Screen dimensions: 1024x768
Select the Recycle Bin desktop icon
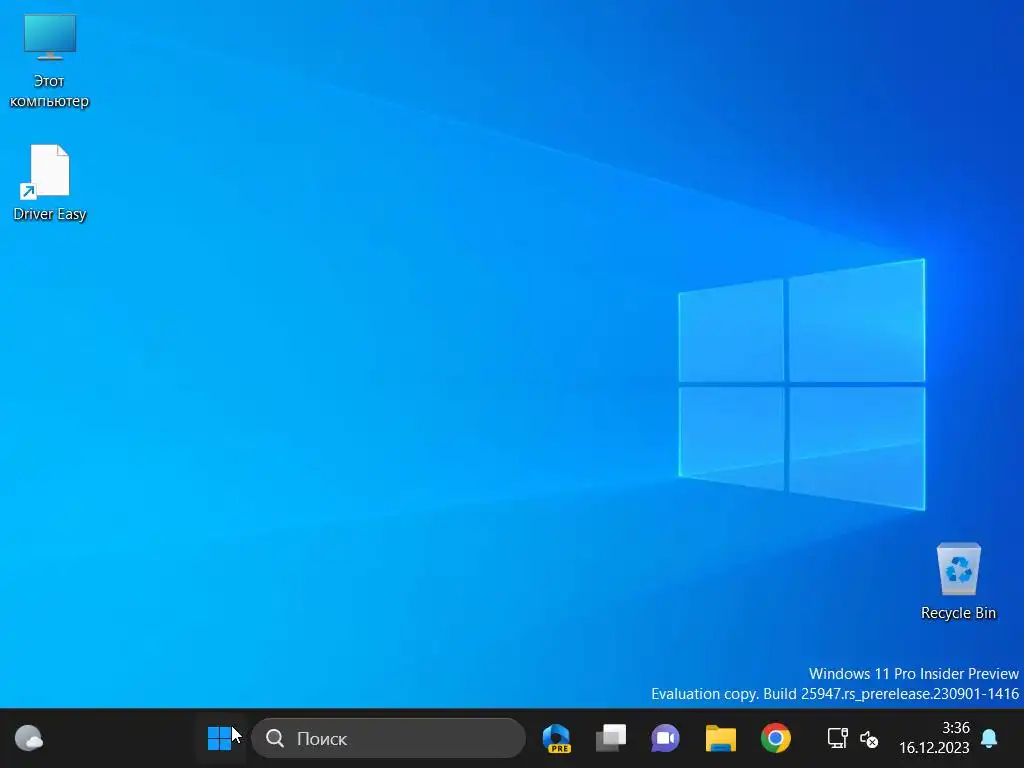tap(958, 581)
